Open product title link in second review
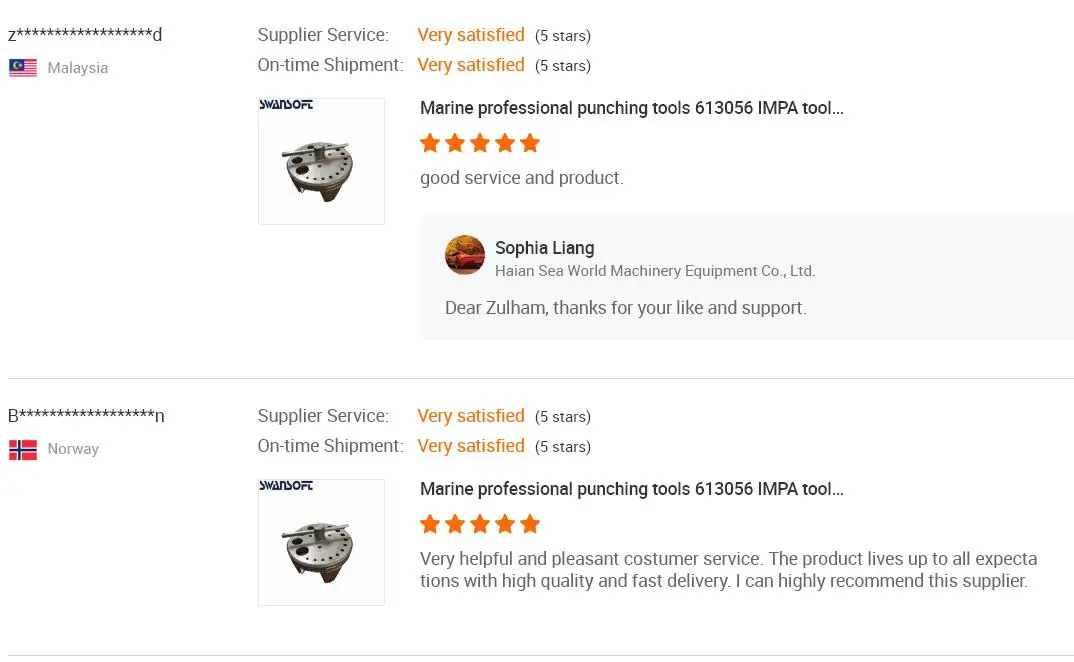The image size is (1074, 662). click(x=631, y=489)
